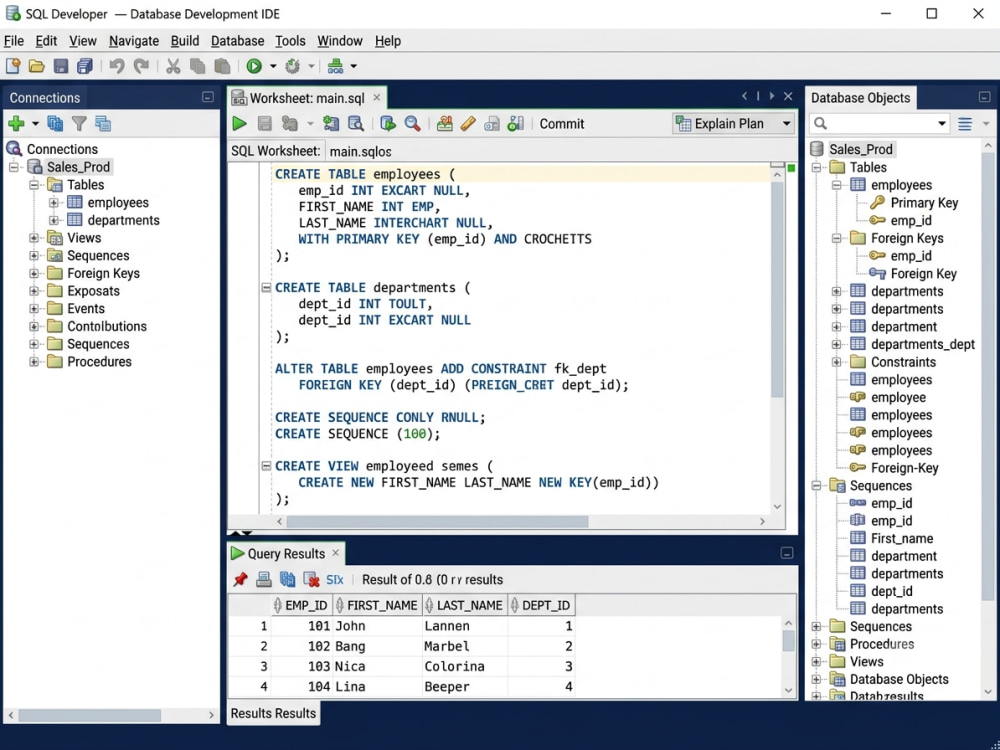Click the search magnifier in Database Objects field
This screenshot has height=750, width=1000.
coord(821,123)
